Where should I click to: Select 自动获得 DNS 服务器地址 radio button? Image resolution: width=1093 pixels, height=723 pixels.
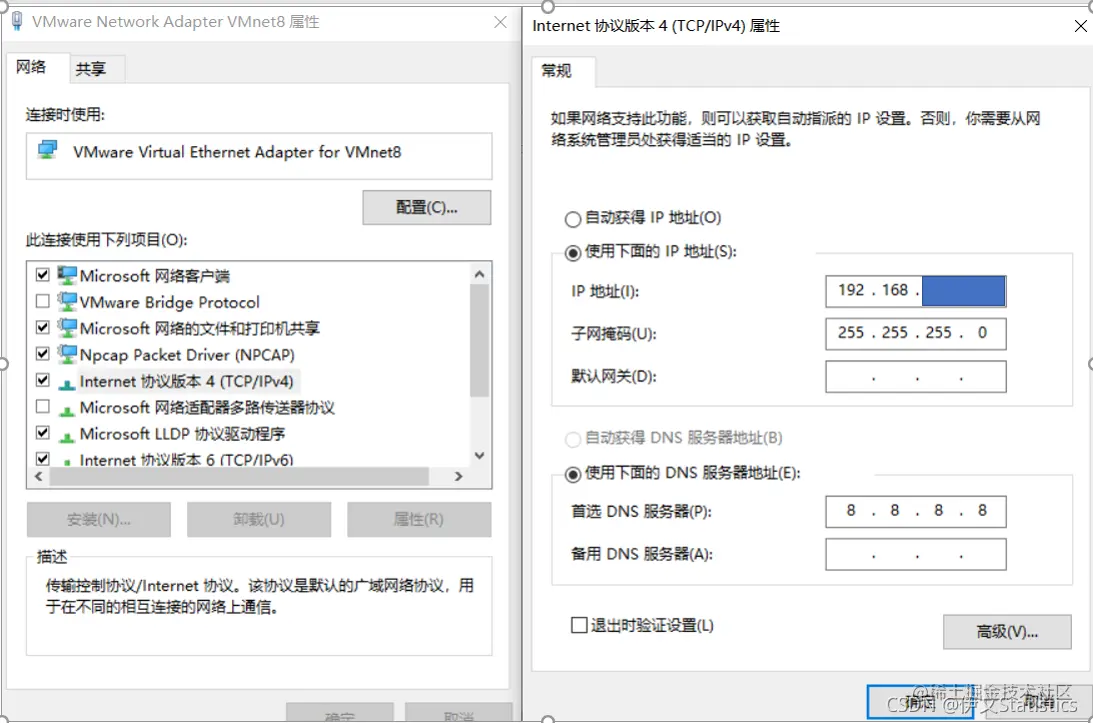pyautogui.click(x=571, y=439)
